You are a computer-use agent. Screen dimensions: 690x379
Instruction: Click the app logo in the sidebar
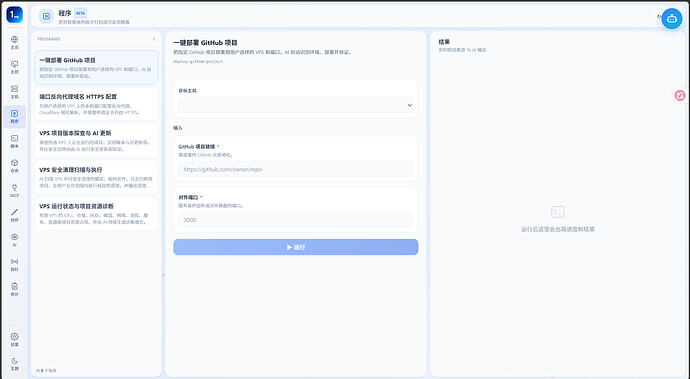(15, 15)
